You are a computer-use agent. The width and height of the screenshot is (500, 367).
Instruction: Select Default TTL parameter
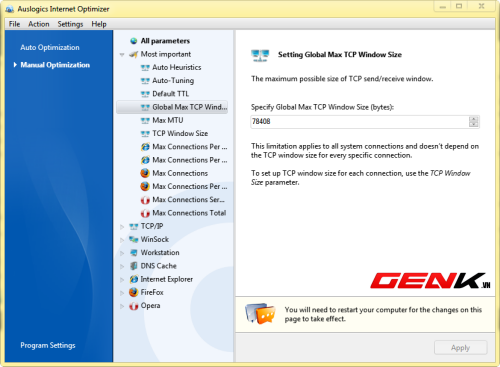pyautogui.click(x=170, y=94)
